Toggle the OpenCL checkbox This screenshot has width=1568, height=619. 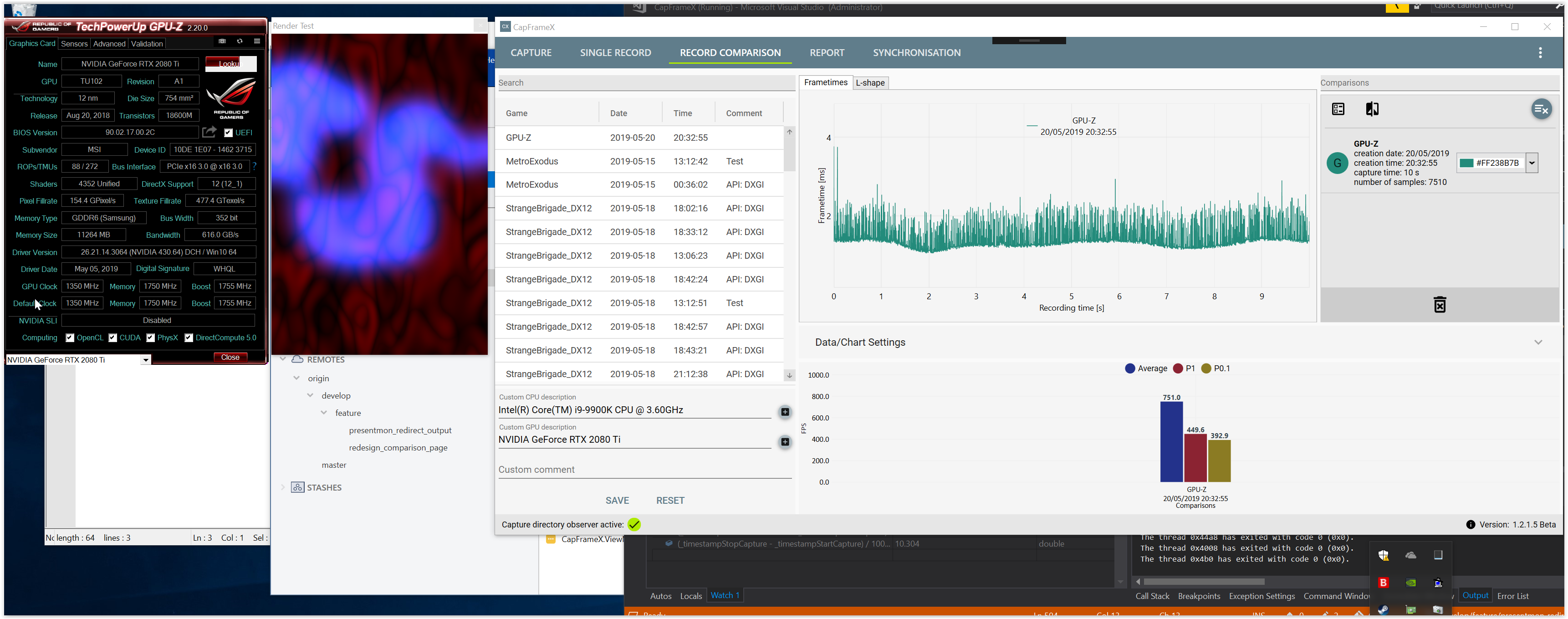[70, 338]
